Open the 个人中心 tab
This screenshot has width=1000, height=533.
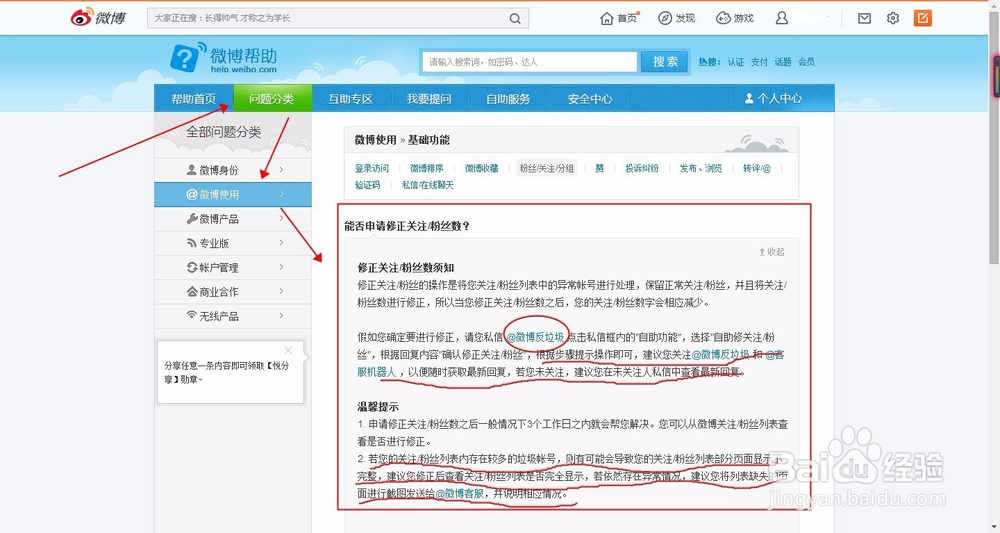pos(774,99)
